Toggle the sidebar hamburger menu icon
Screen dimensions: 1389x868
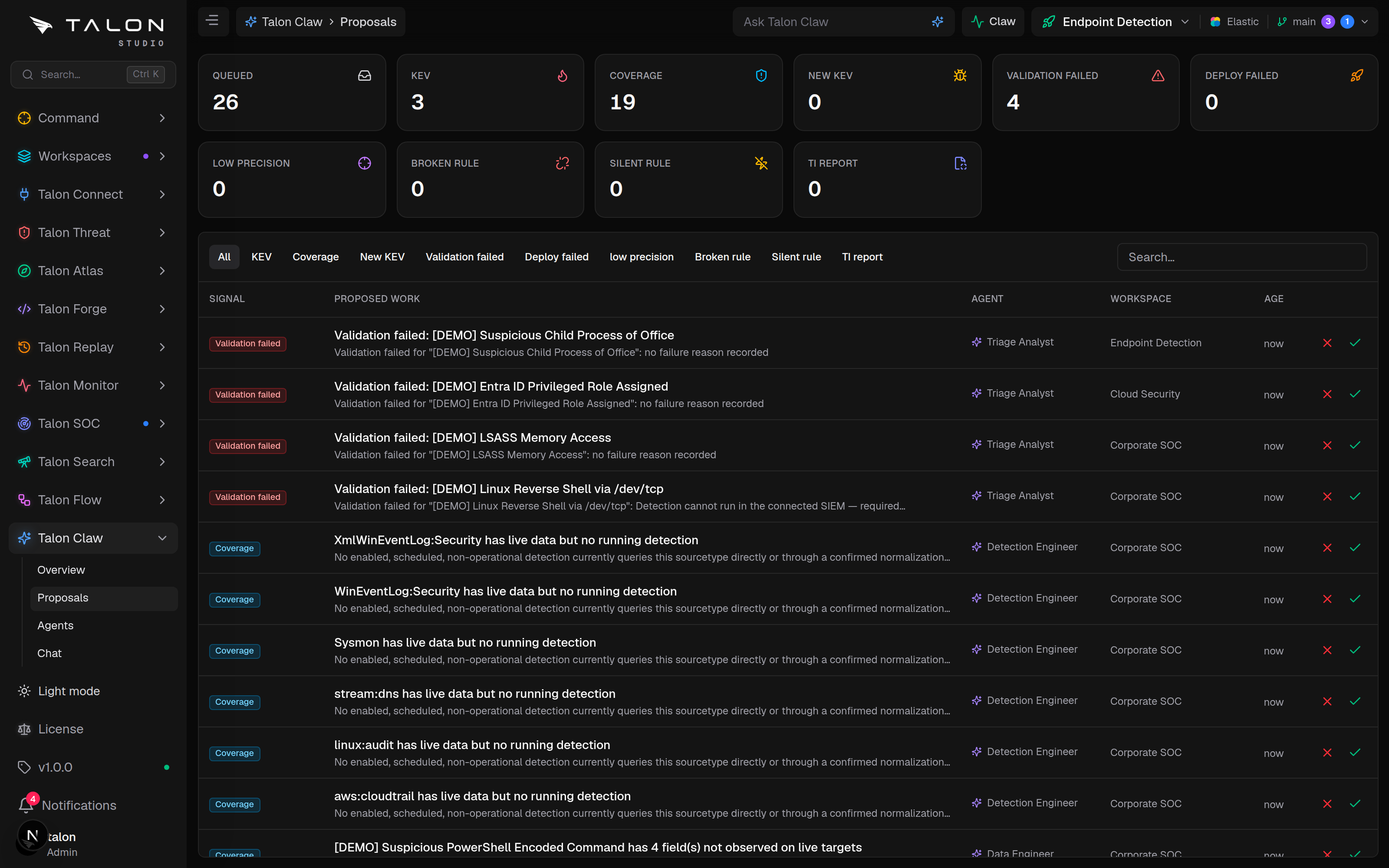(212, 21)
